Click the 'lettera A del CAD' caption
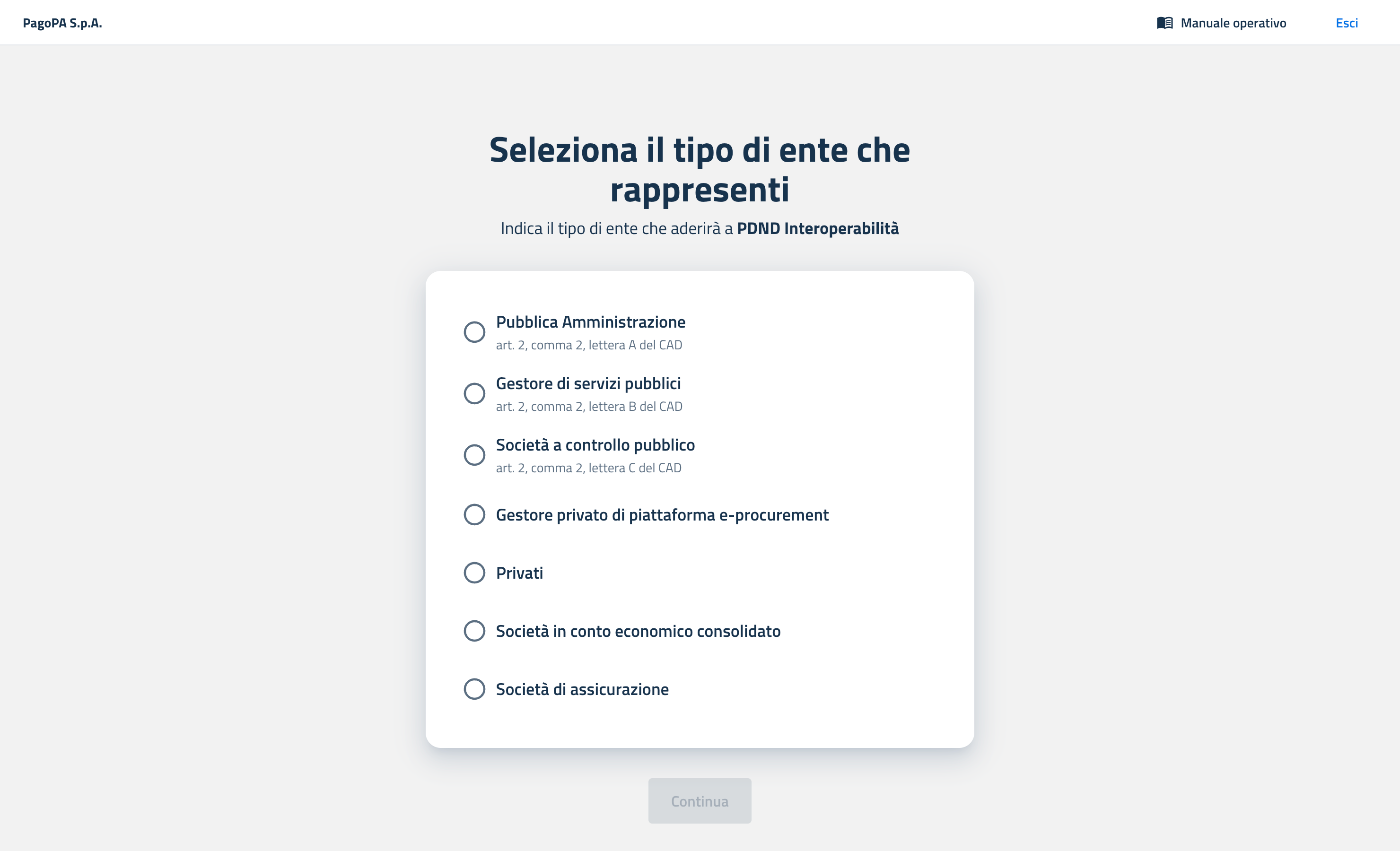Image resolution: width=1400 pixels, height=851 pixels. (589, 345)
